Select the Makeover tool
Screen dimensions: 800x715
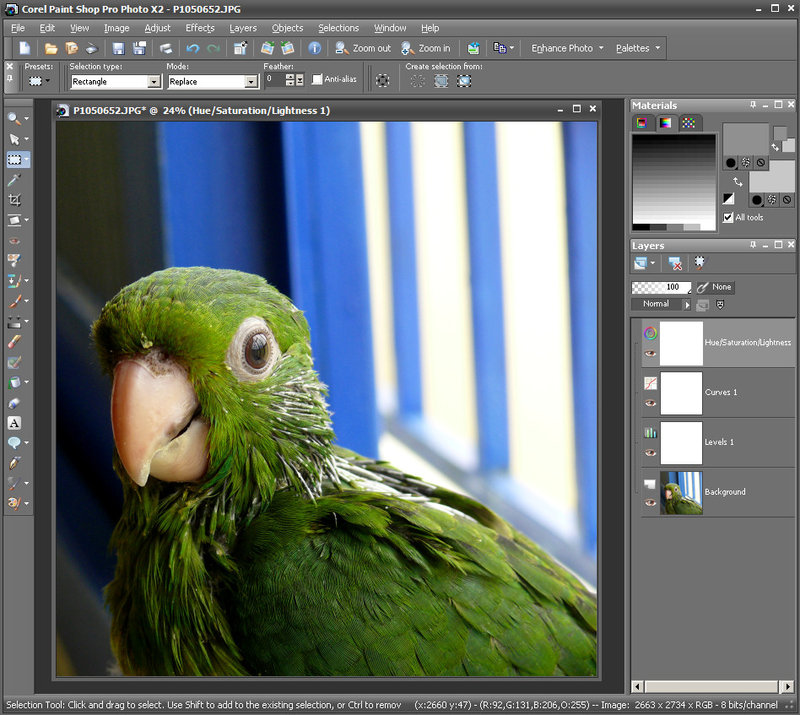[14, 260]
